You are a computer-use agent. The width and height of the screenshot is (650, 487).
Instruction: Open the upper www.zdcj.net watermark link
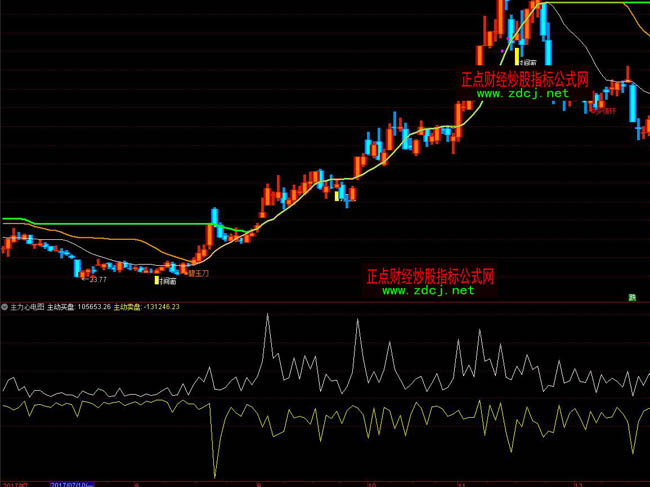click(x=522, y=93)
